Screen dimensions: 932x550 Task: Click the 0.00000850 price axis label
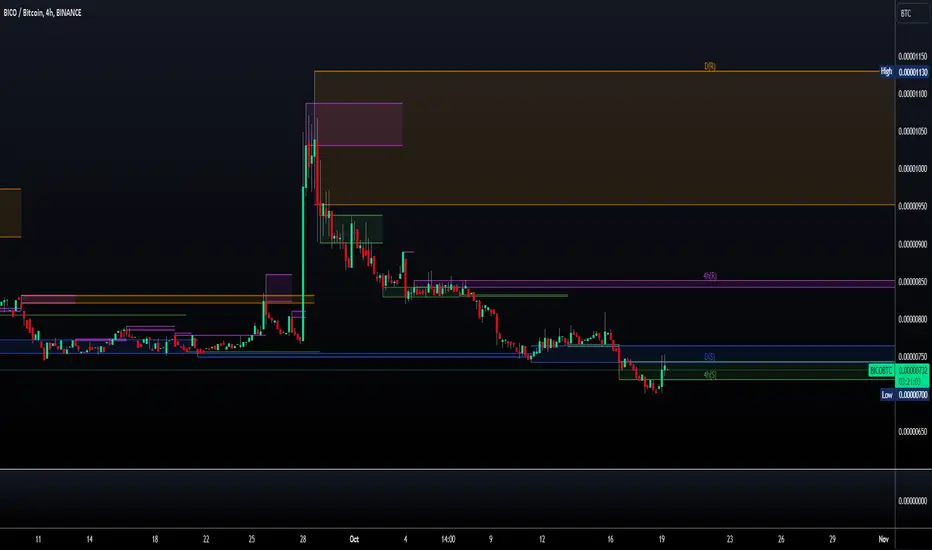pos(912,282)
